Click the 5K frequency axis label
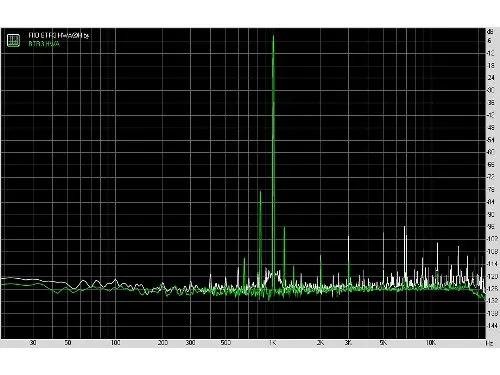The image size is (500, 375). (383, 343)
